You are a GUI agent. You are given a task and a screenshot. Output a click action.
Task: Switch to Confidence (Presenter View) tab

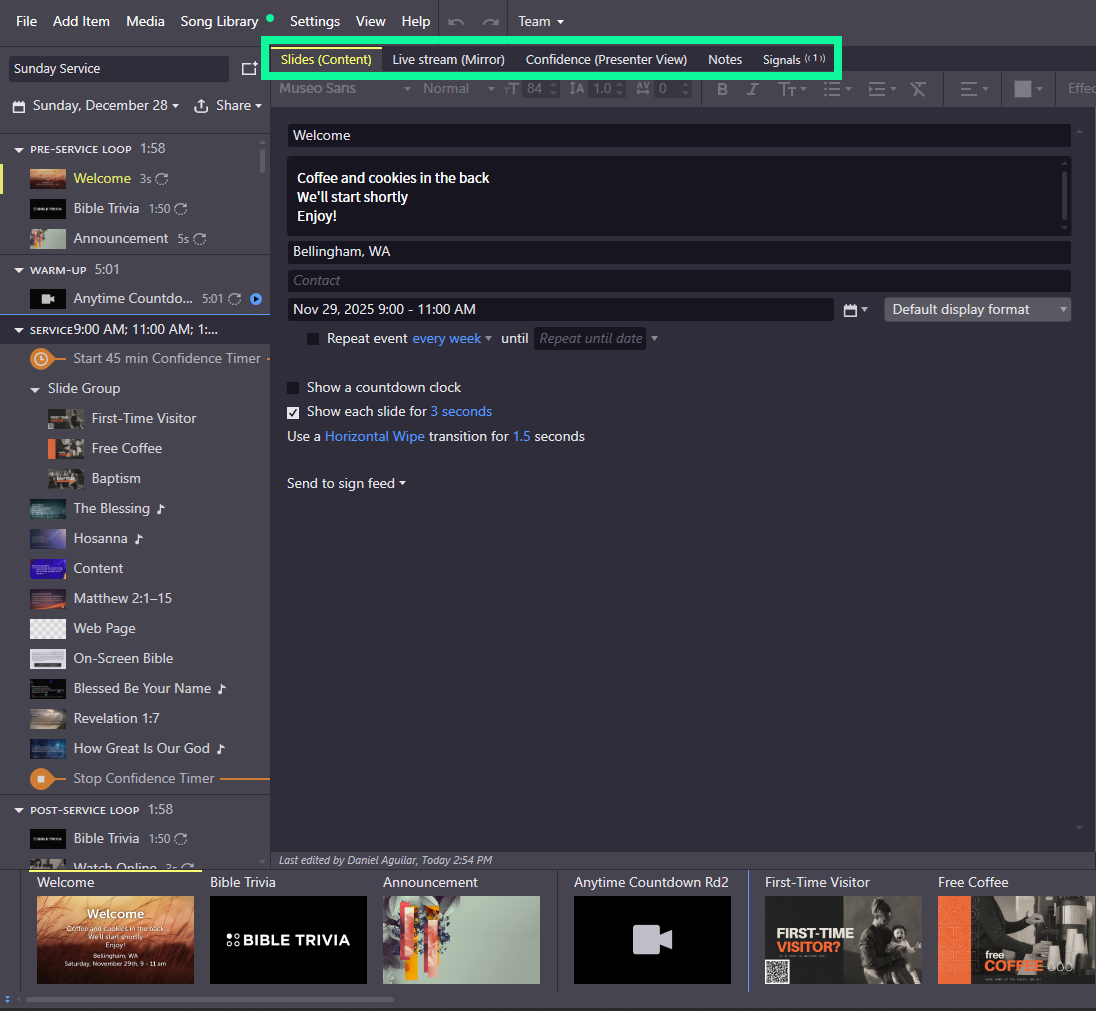pos(606,60)
